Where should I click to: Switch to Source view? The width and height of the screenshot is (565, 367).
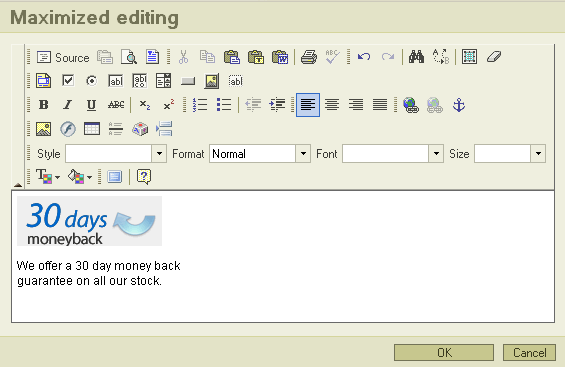63,57
